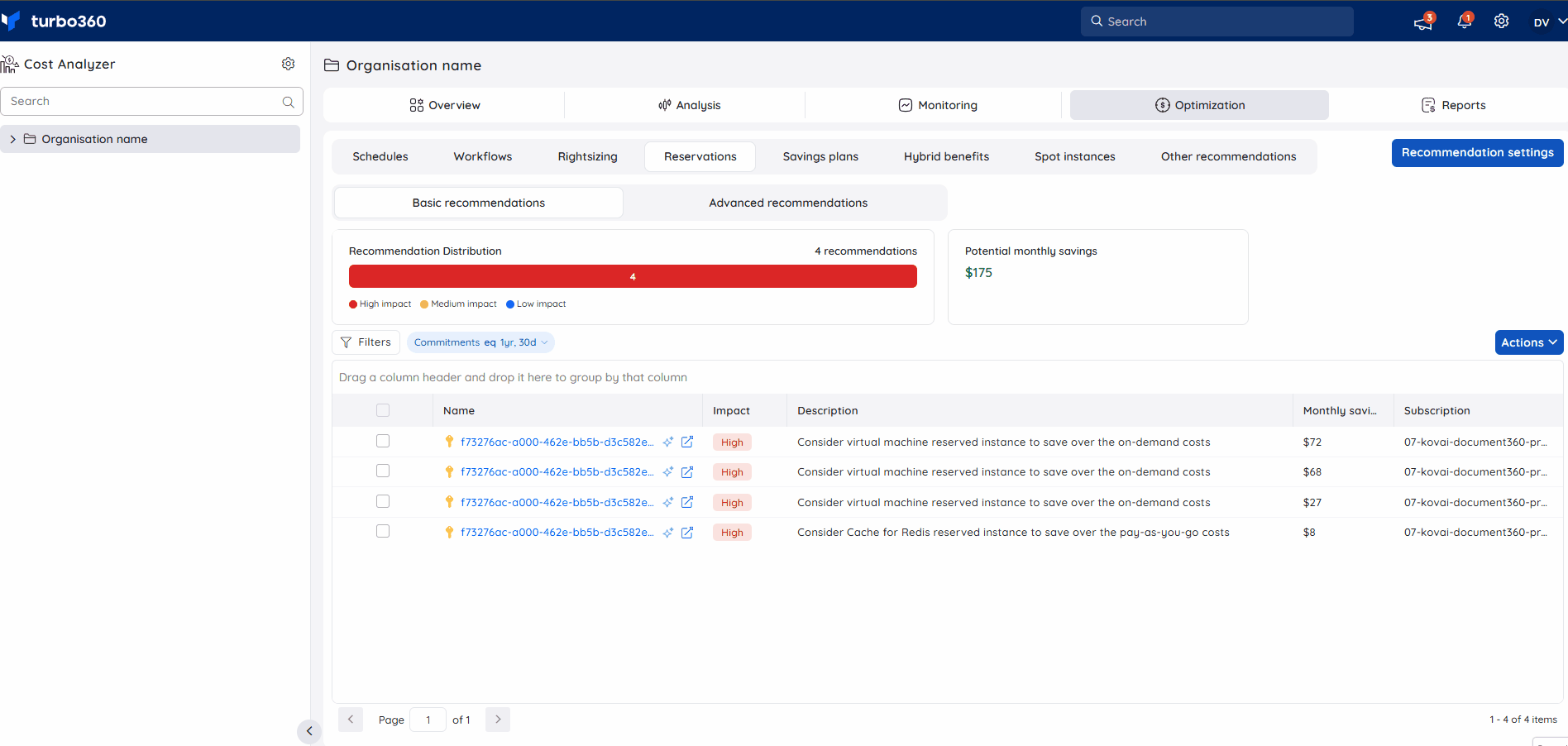Click the sidebar search magnifier icon
This screenshot has height=746, width=1568.
pyautogui.click(x=289, y=102)
